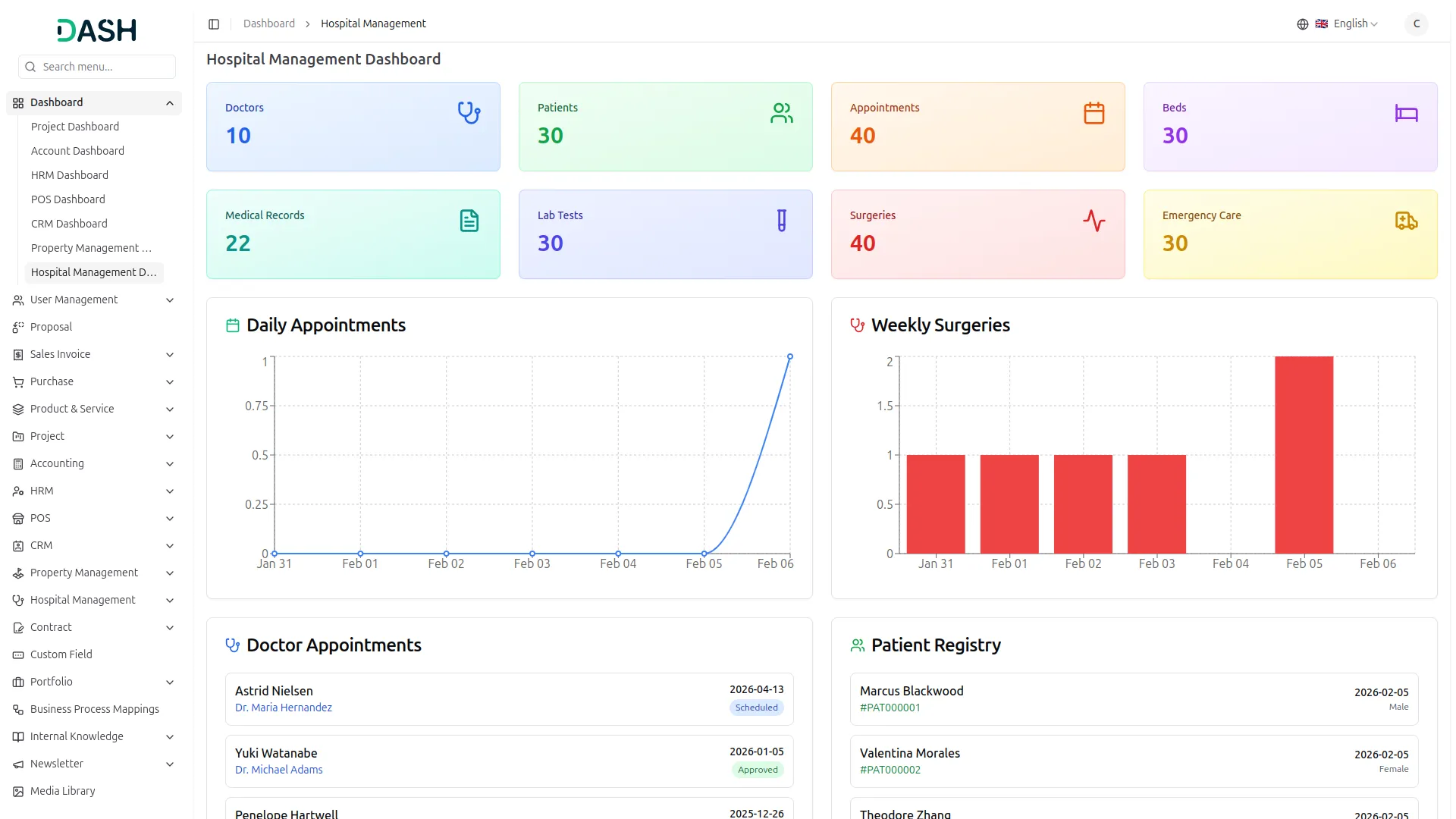The height and width of the screenshot is (819, 1456).
Task: Click the test tube icon in Lab Tests
Action: (781, 221)
